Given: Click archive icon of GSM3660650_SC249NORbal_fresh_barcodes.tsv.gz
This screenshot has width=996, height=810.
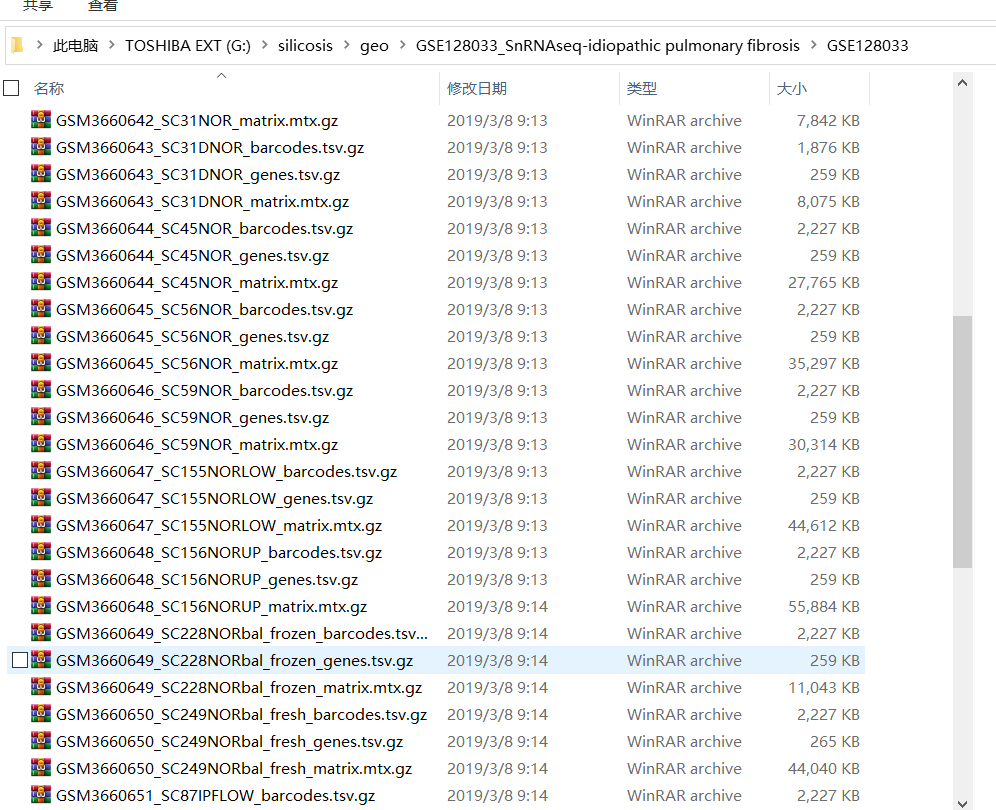Looking at the screenshot, I should tap(41, 713).
